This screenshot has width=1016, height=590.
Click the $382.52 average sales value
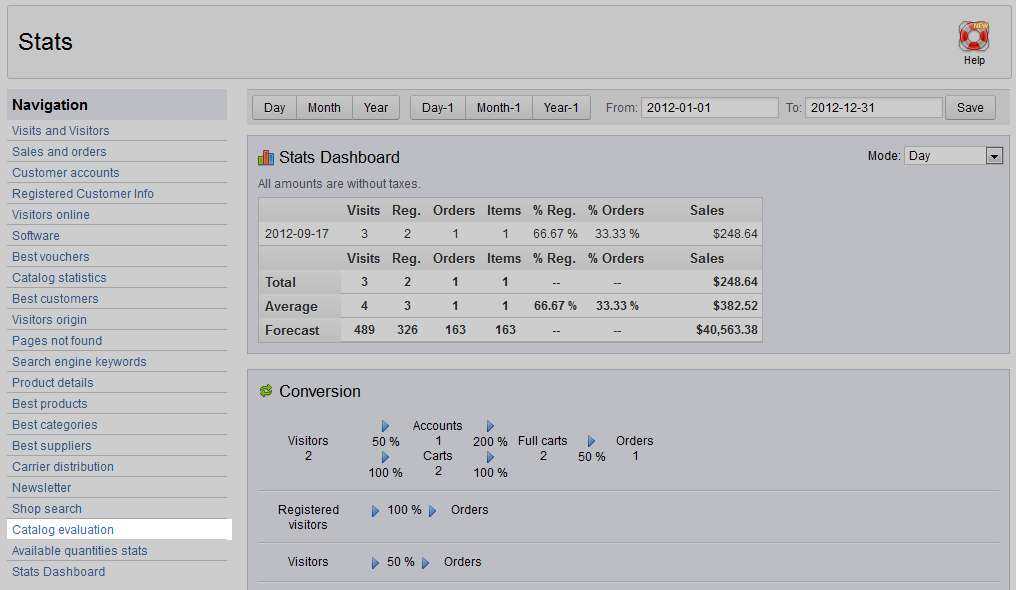735,306
